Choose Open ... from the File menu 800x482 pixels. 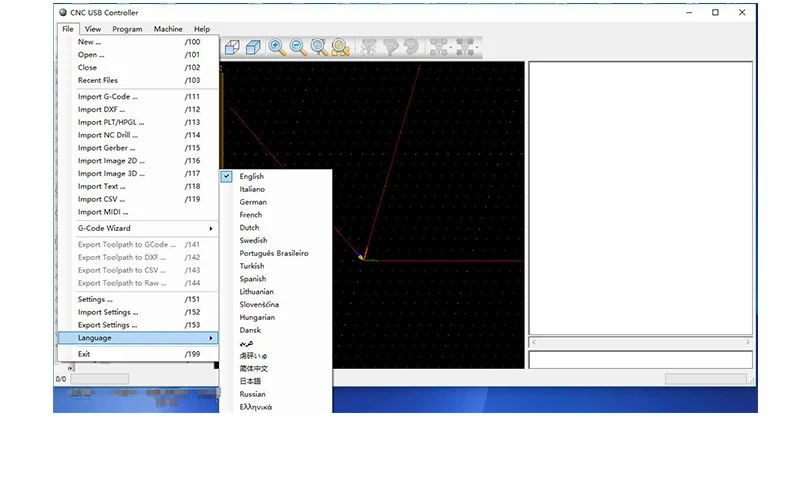(x=138, y=55)
